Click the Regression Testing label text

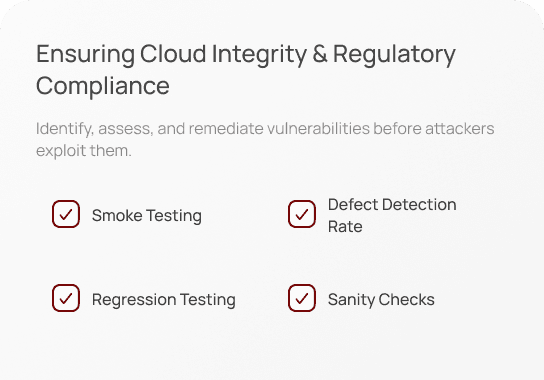(164, 300)
